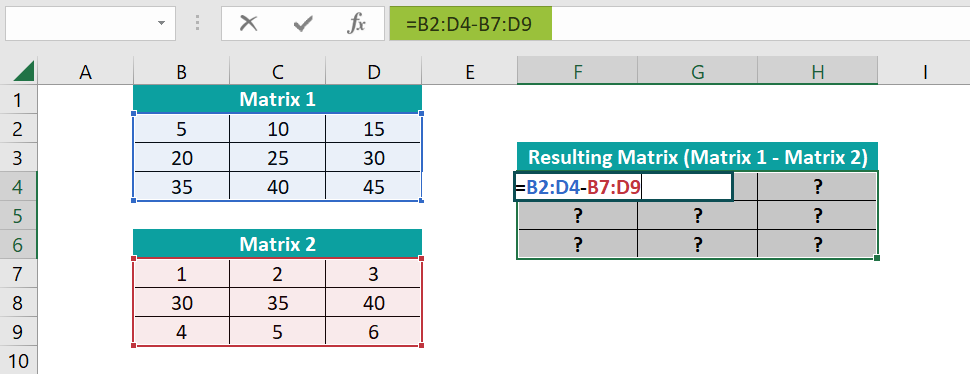Select result cell G6 with question mark

click(x=697, y=245)
